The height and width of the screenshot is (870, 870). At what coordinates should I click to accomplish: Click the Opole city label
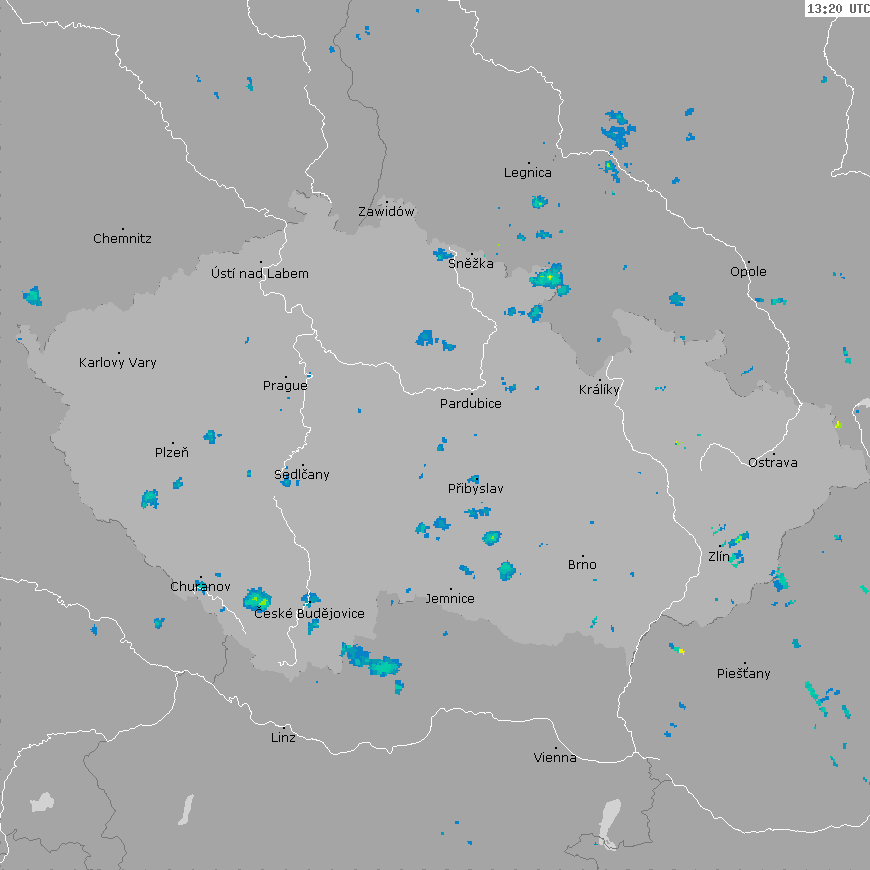click(748, 271)
